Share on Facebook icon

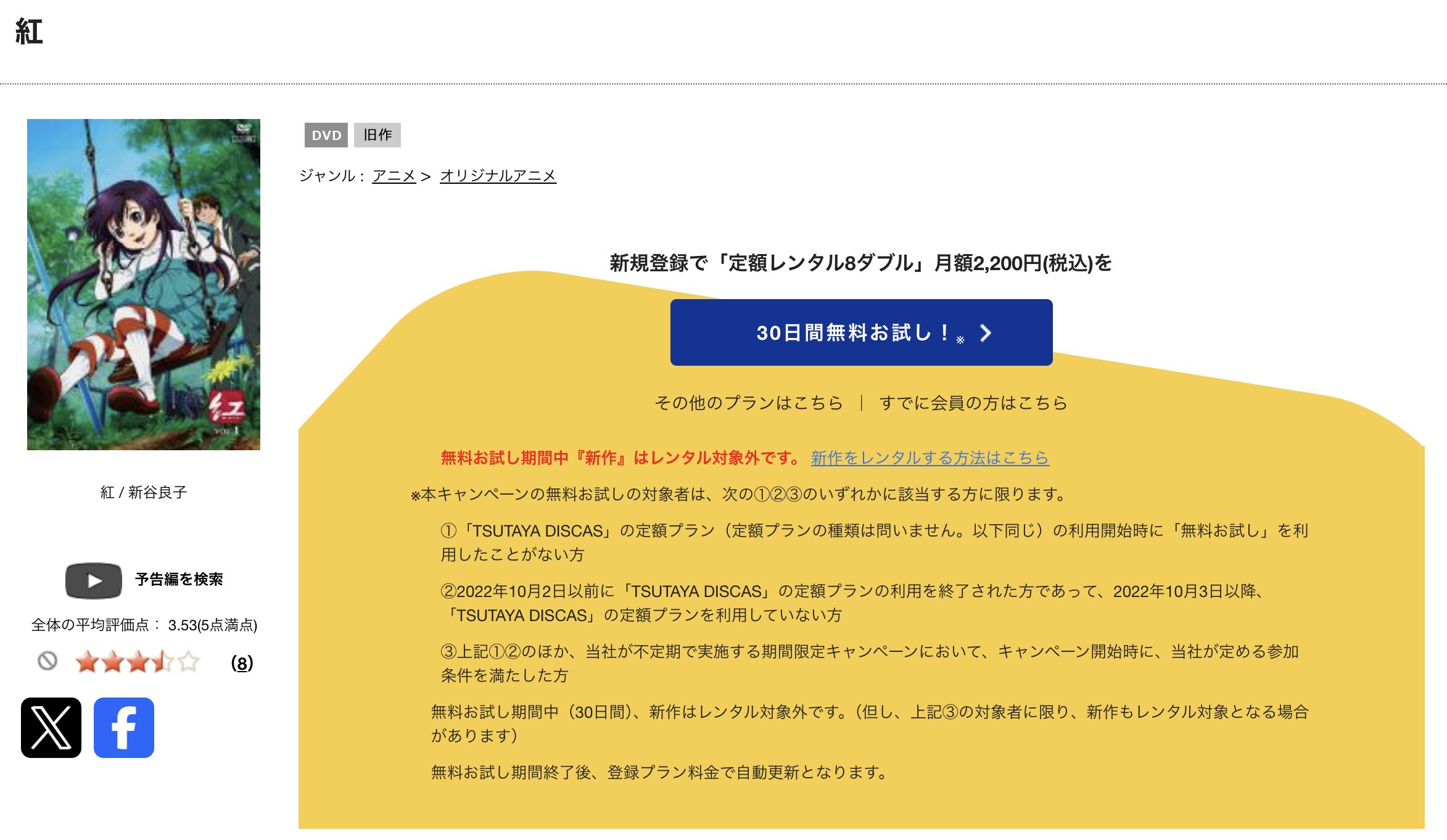(124, 728)
